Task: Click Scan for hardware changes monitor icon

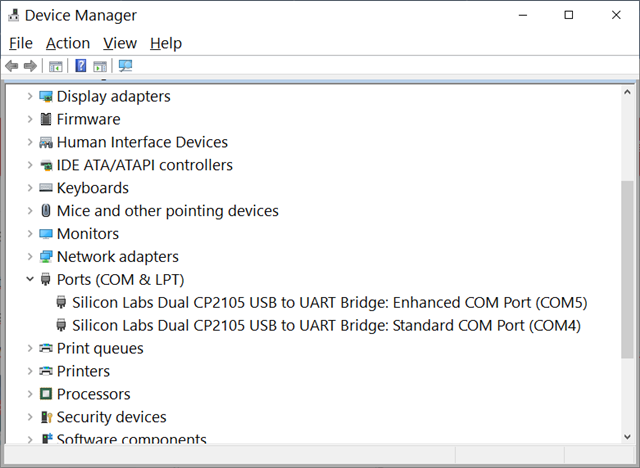Action: (125, 66)
